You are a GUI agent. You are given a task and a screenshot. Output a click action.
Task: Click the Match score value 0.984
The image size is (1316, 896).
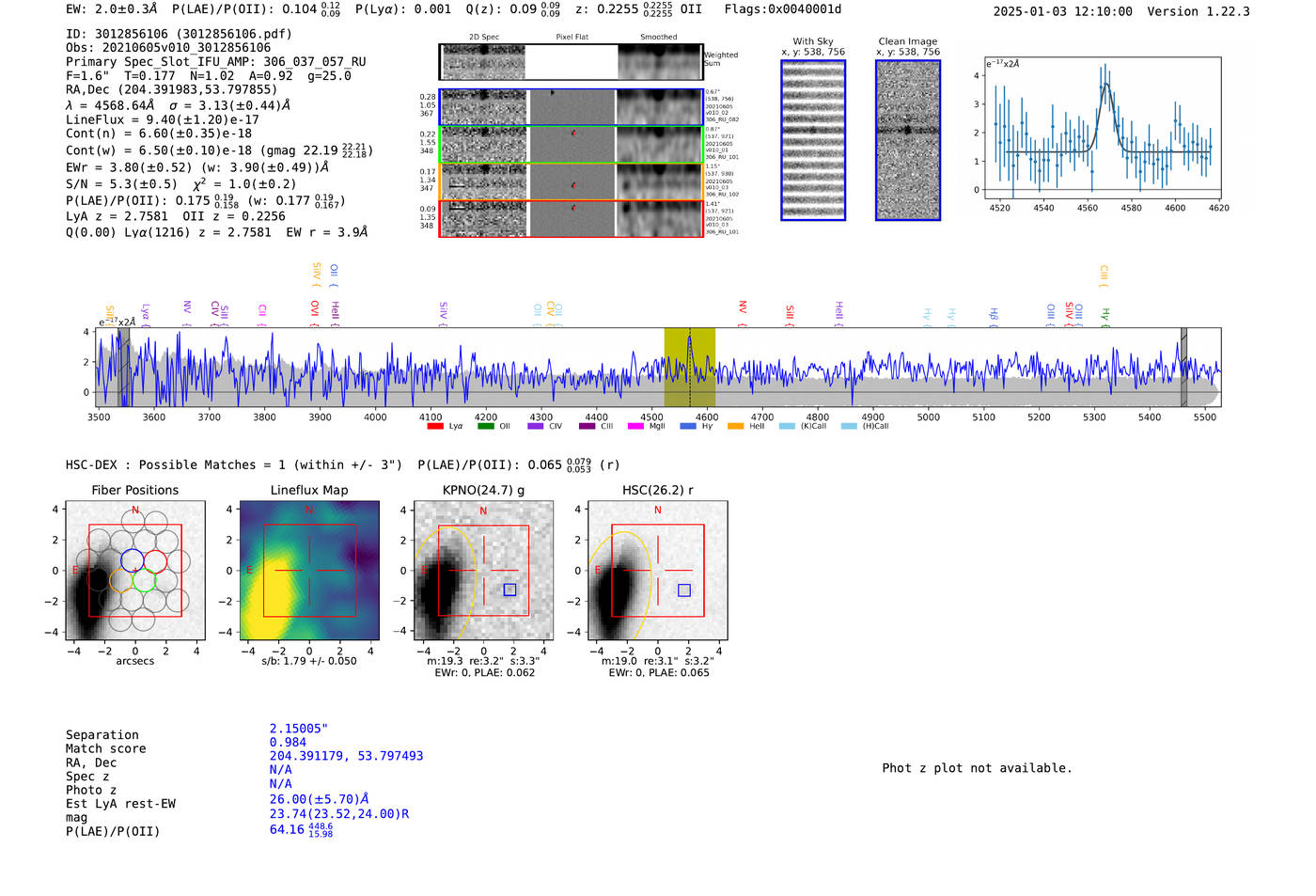[288, 743]
